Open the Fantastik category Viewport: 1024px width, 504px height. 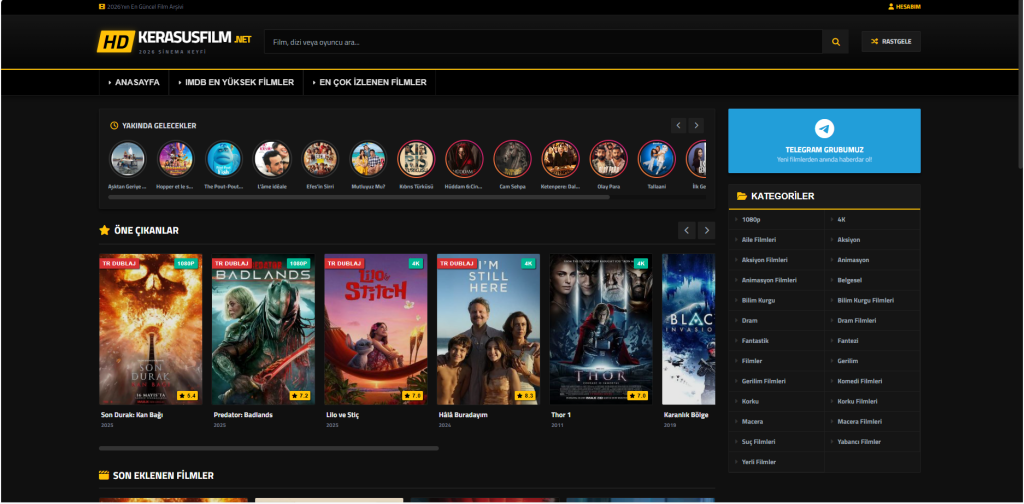755,341
